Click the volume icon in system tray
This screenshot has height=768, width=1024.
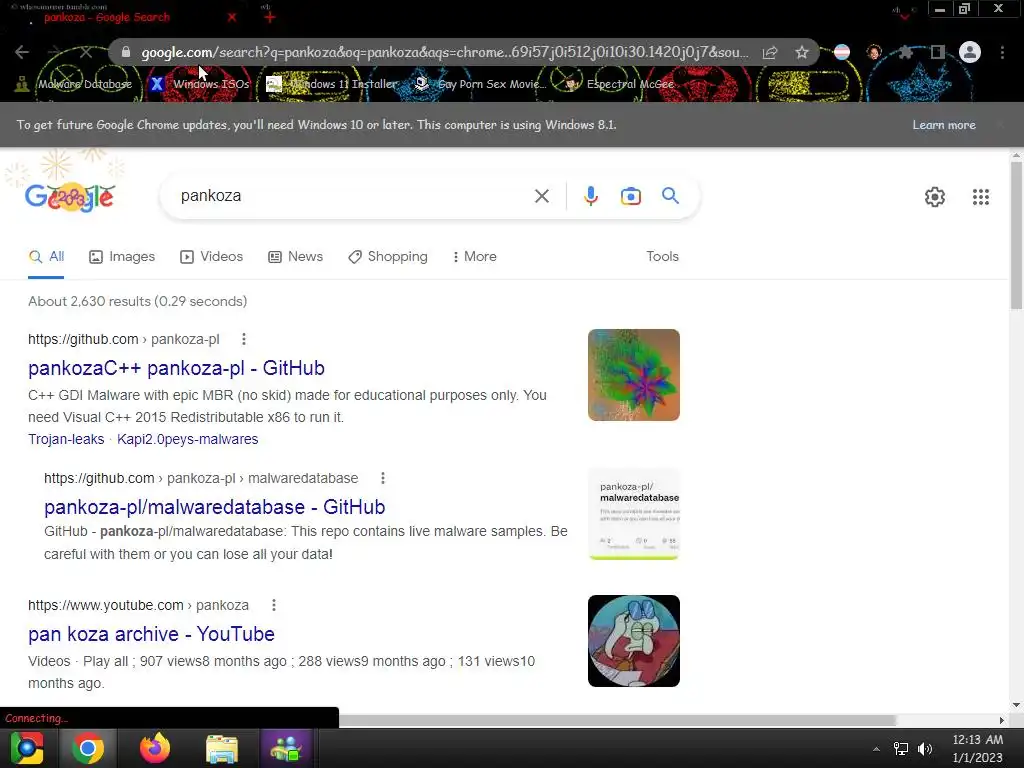click(925, 748)
